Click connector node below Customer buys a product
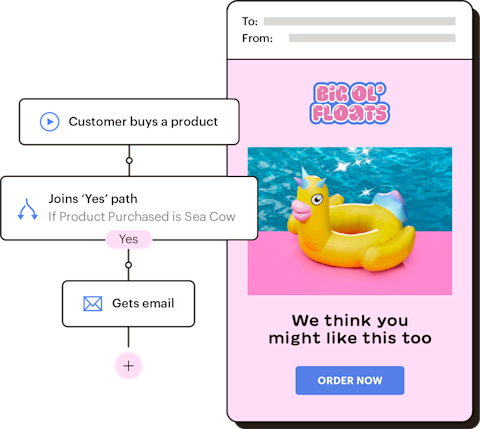Viewport: 480px width, 429px height. click(129, 161)
